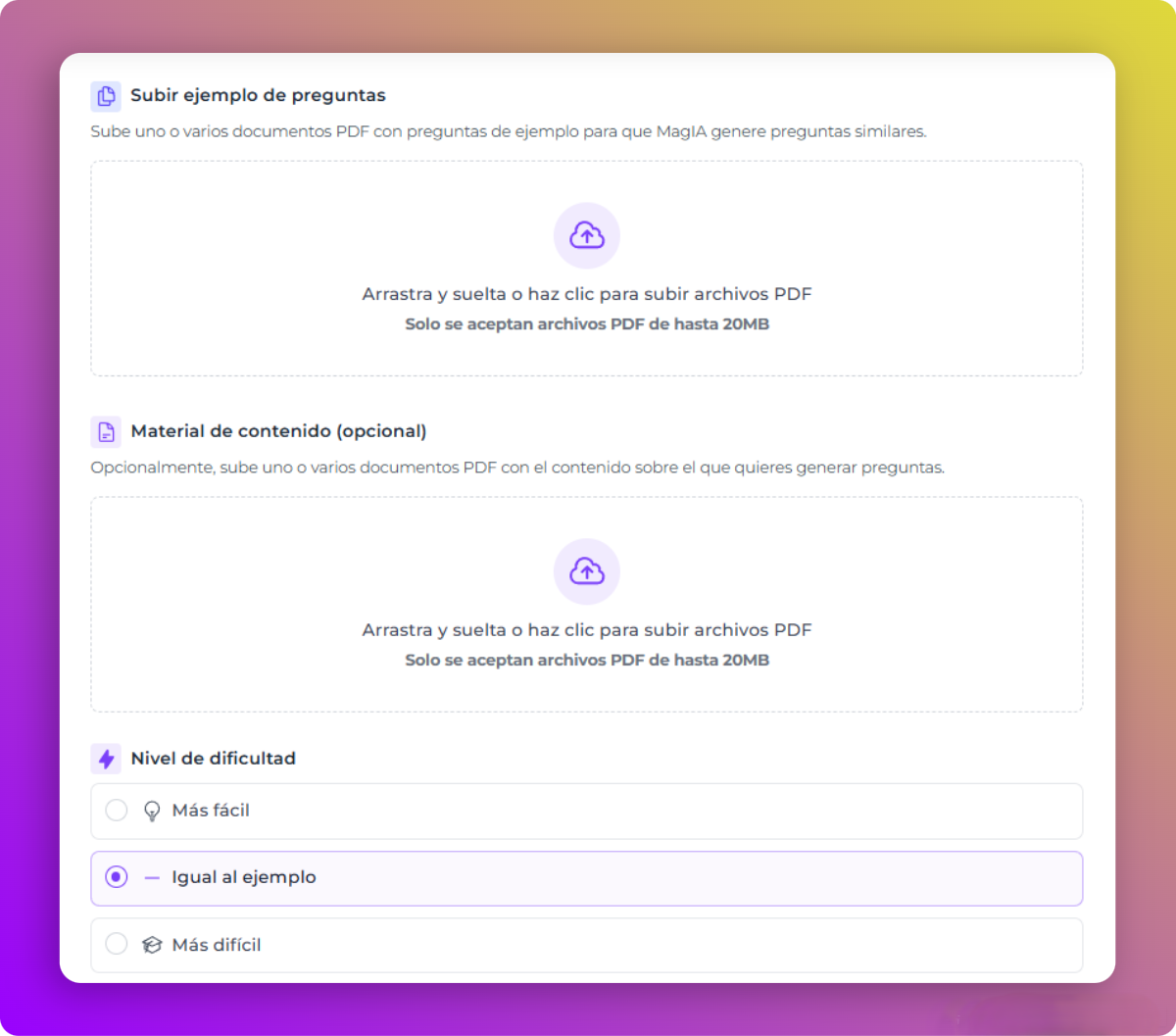This screenshot has width=1176, height=1036.
Task: Click the lightning bolt icon beside "Nivel de dificultad"
Action: tap(105, 758)
